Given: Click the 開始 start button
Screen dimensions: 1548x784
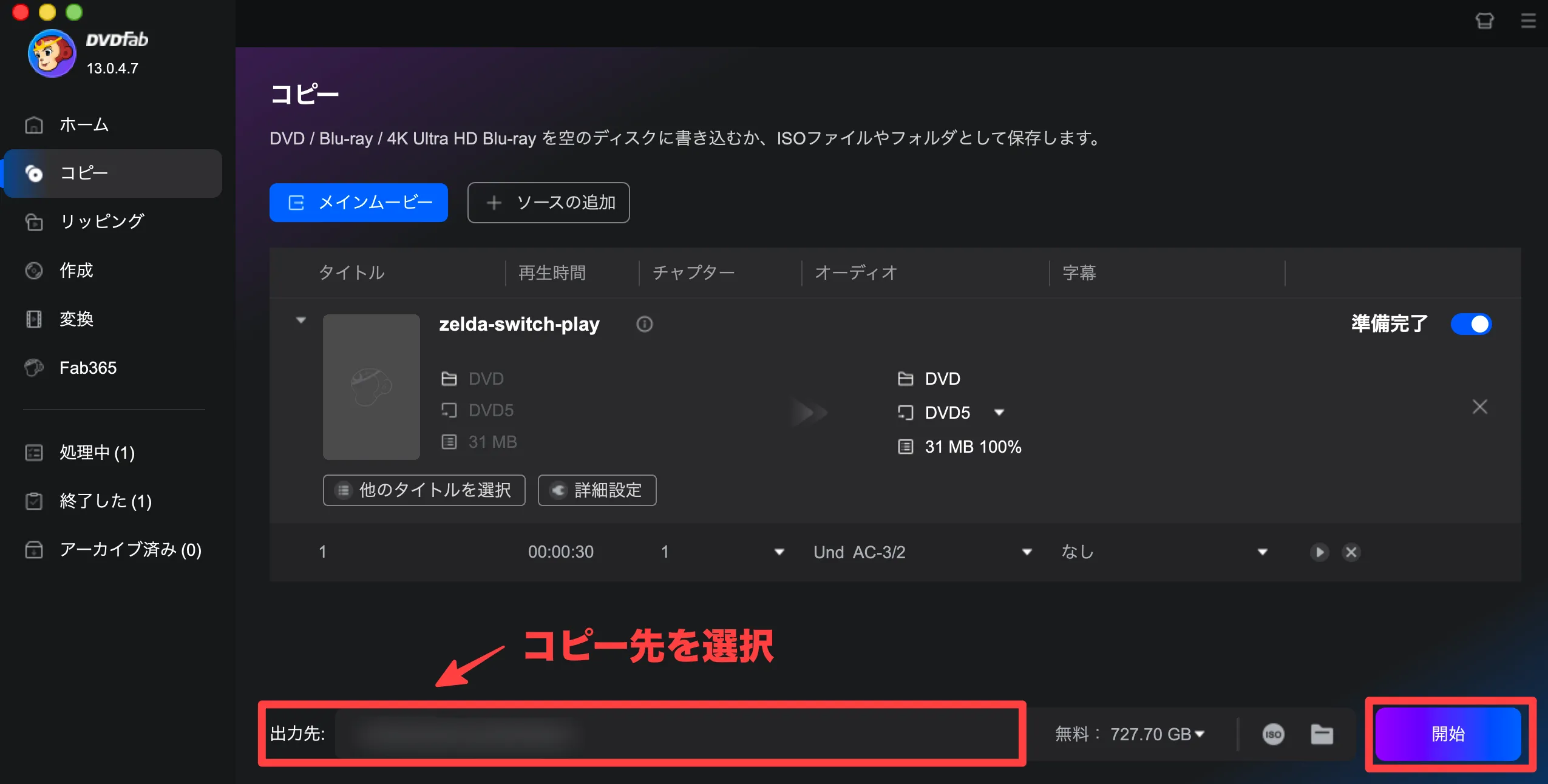Looking at the screenshot, I should (x=1448, y=734).
